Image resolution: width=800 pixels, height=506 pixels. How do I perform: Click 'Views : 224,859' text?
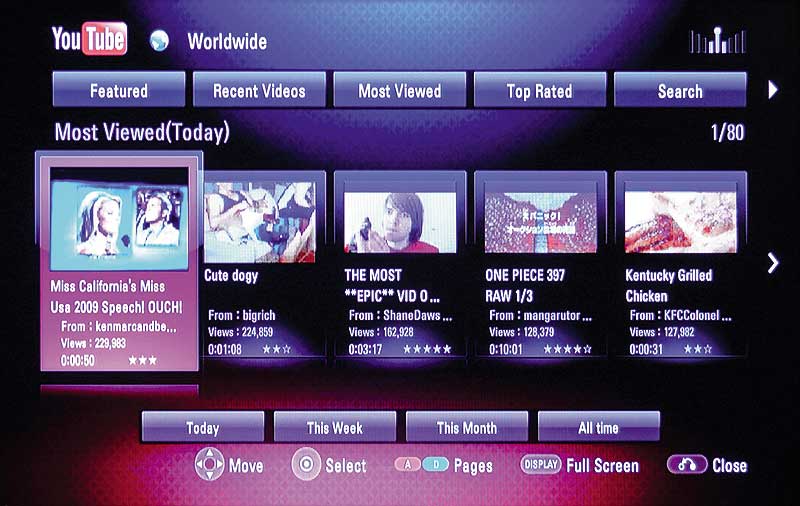(240, 332)
